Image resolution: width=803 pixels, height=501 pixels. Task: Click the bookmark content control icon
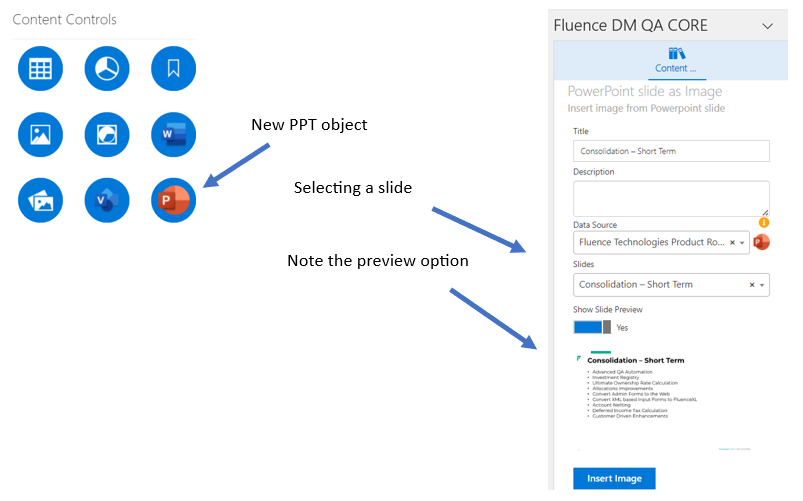pyautogui.click(x=174, y=69)
